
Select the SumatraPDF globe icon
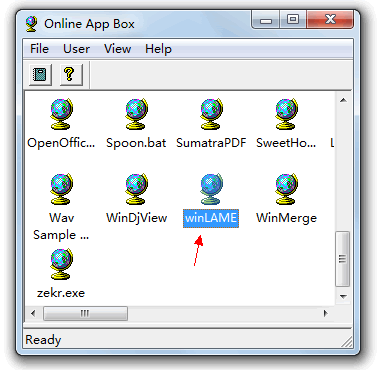[211, 114]
